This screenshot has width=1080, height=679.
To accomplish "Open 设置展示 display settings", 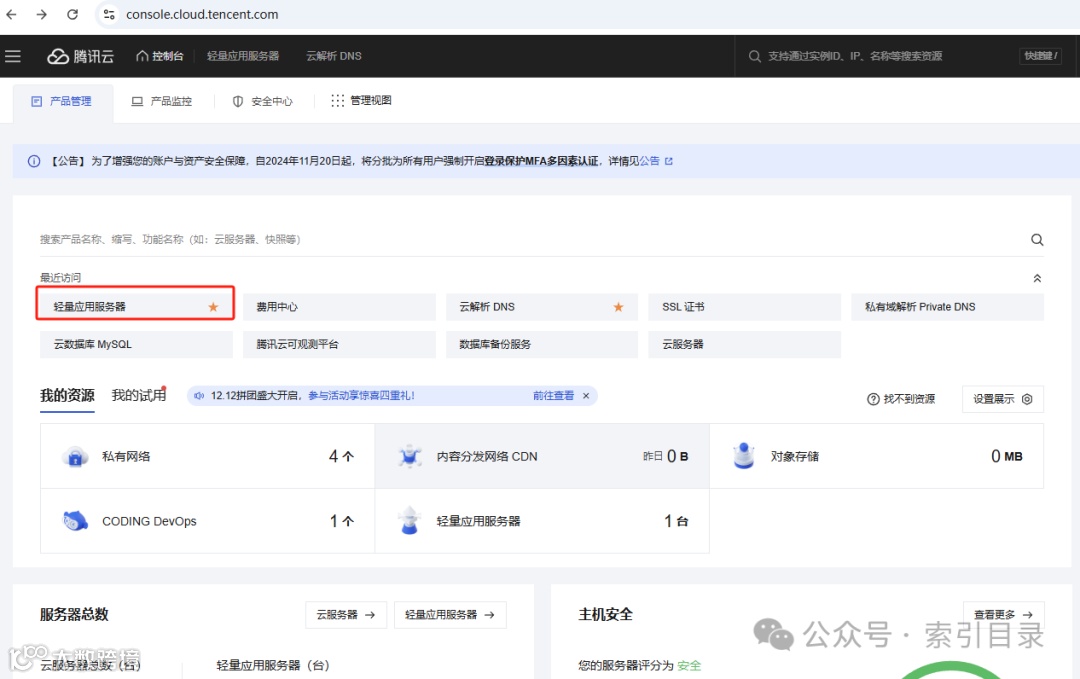I will click(1002, 399).
